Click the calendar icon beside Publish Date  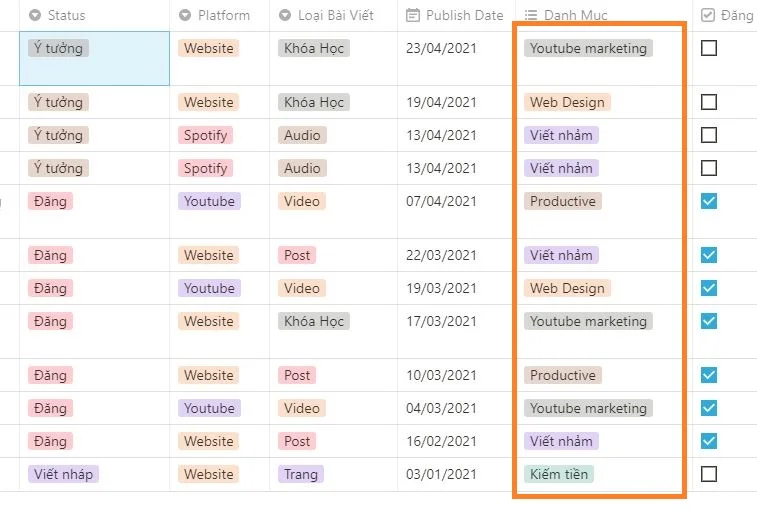click(413, 15)
